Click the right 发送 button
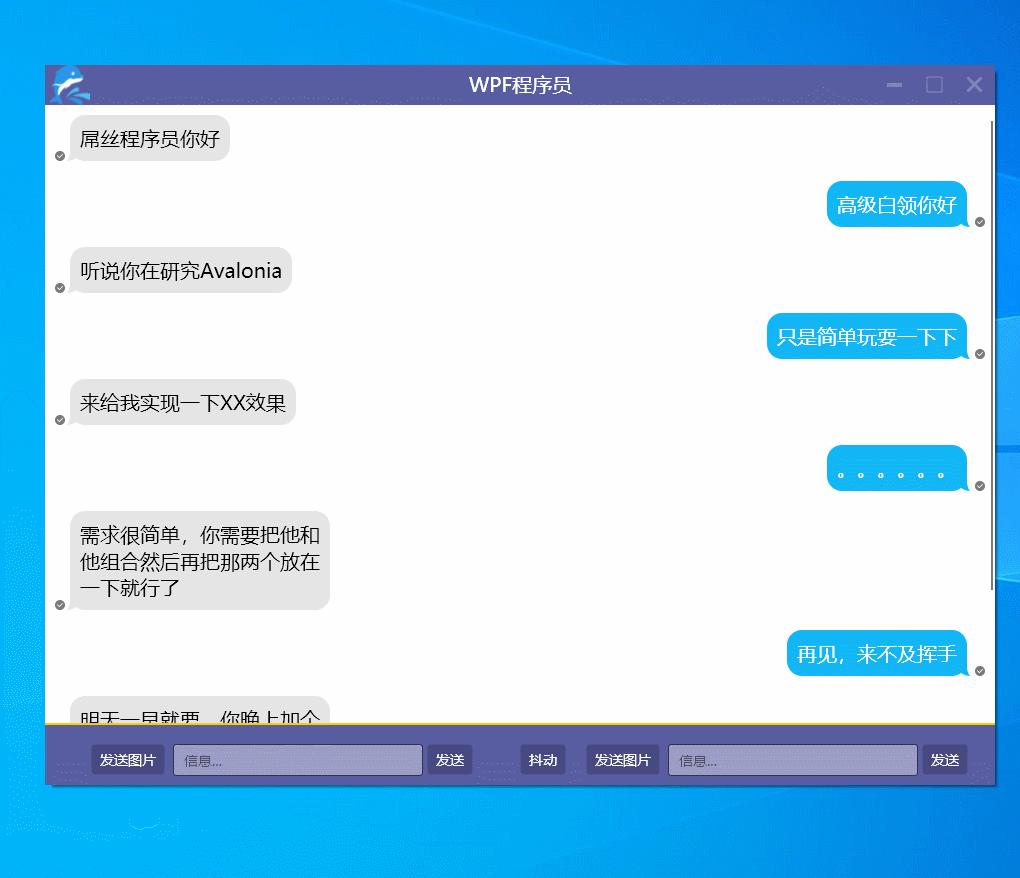 click(x=945, y=760)
